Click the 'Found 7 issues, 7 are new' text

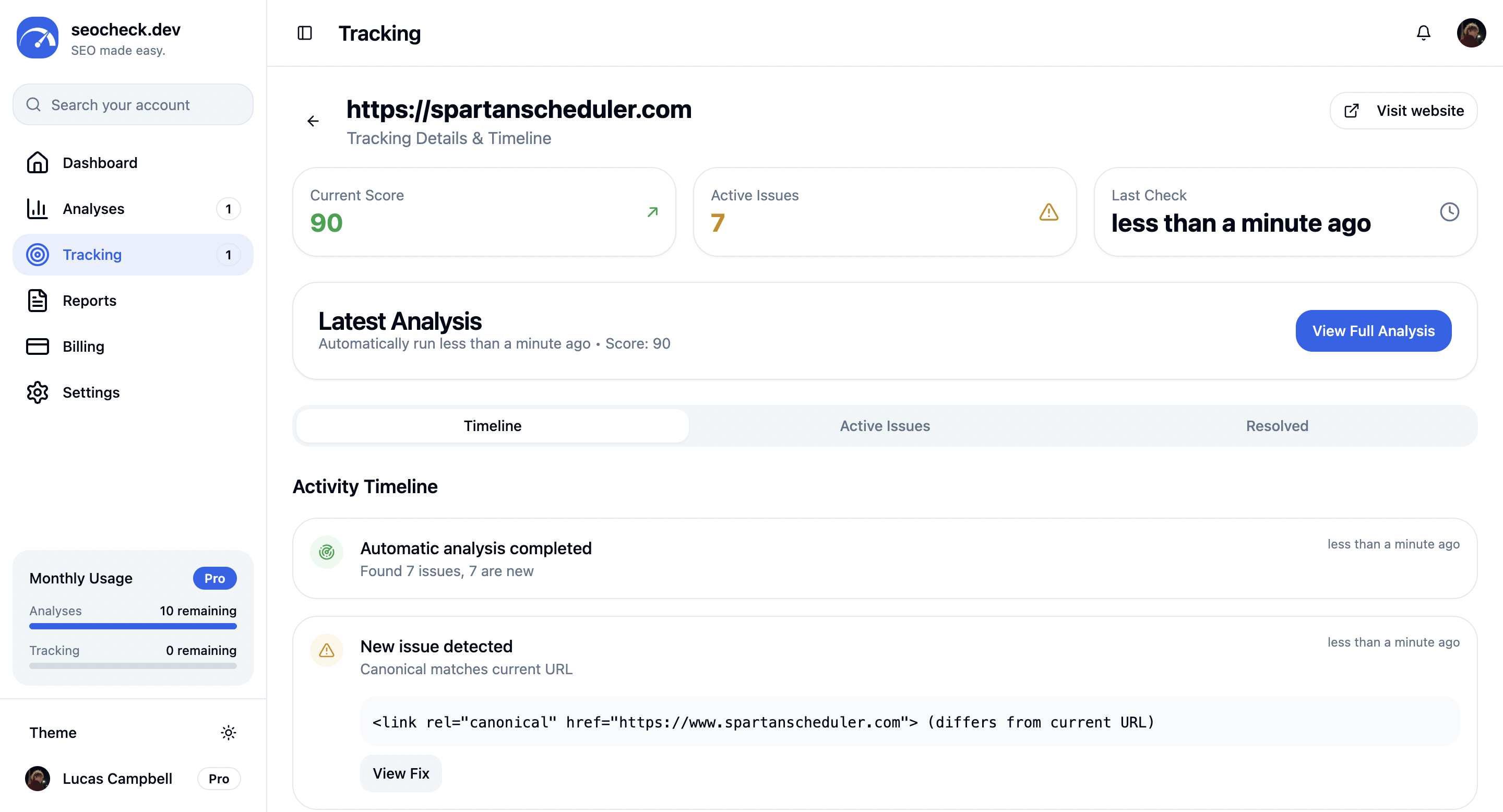tap(446, 571)
